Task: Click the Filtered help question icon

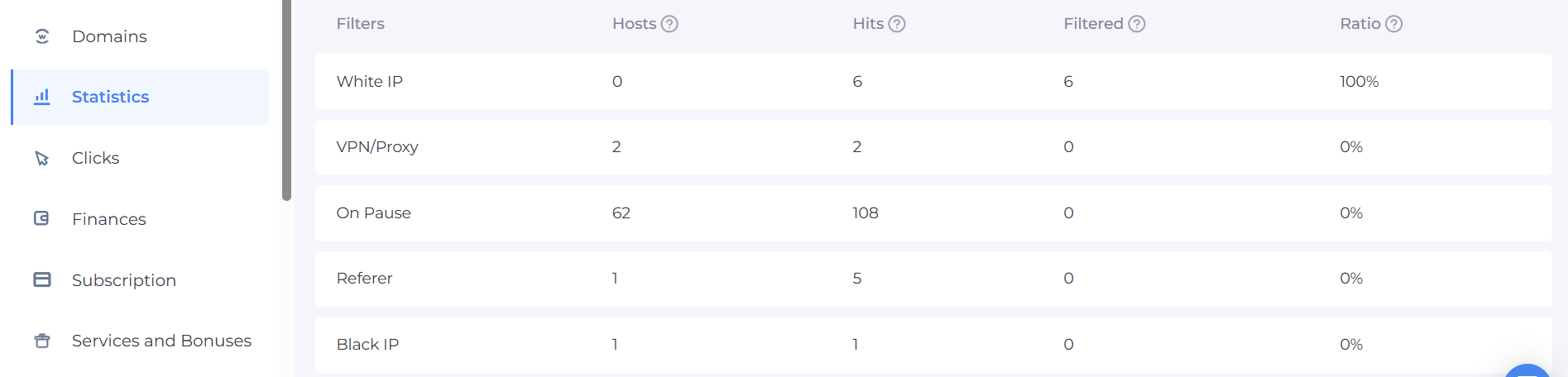Action: pyautogui.click(x=1137, y=24)
